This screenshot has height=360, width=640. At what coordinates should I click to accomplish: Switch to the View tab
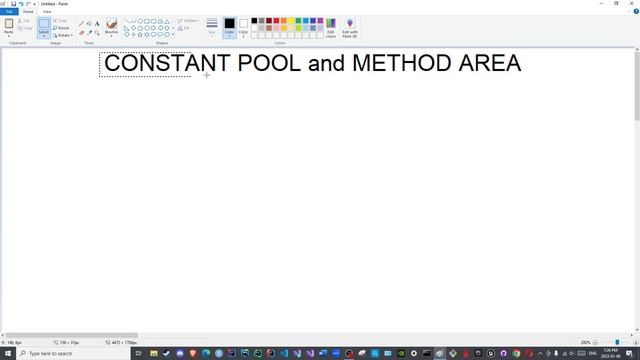pyautogui.click(x=47, y=11)
